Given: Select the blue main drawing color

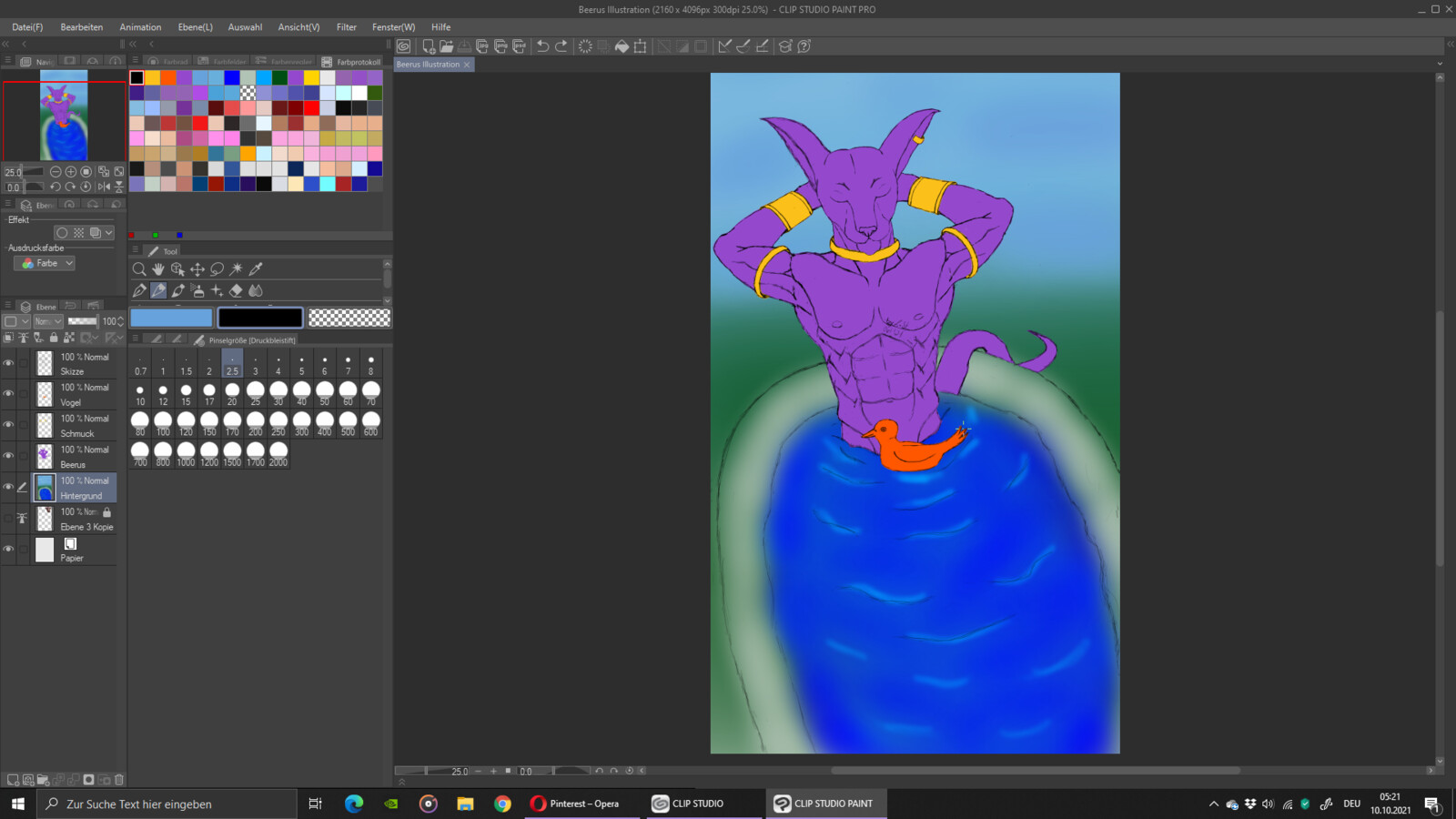Looking at the screenshot, I should pos(171,318).
